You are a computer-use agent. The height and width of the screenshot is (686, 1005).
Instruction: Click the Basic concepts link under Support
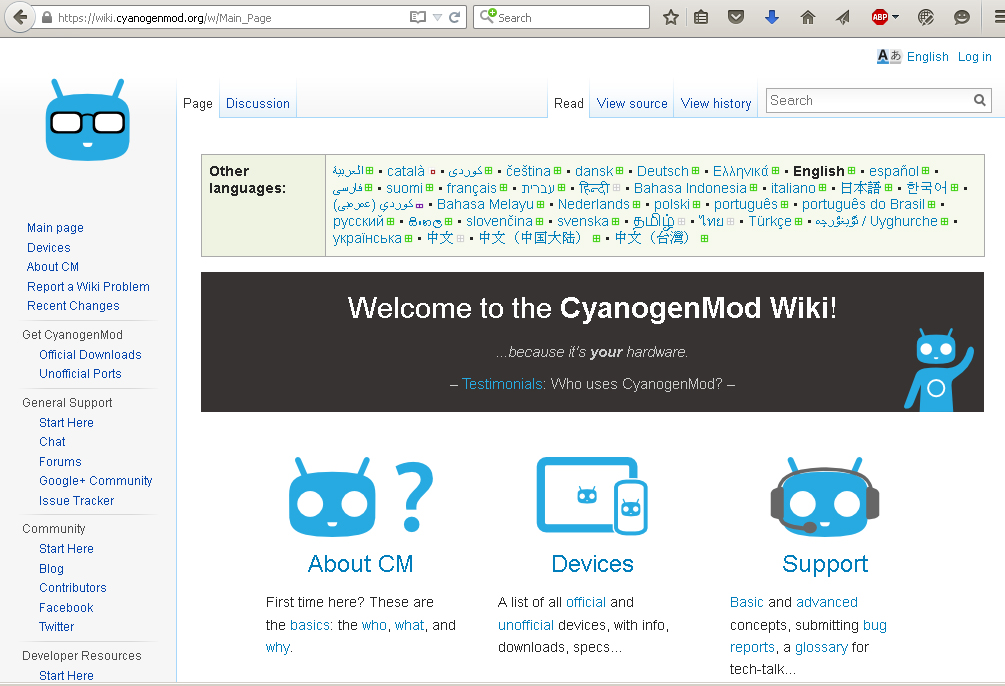point(747,602)
